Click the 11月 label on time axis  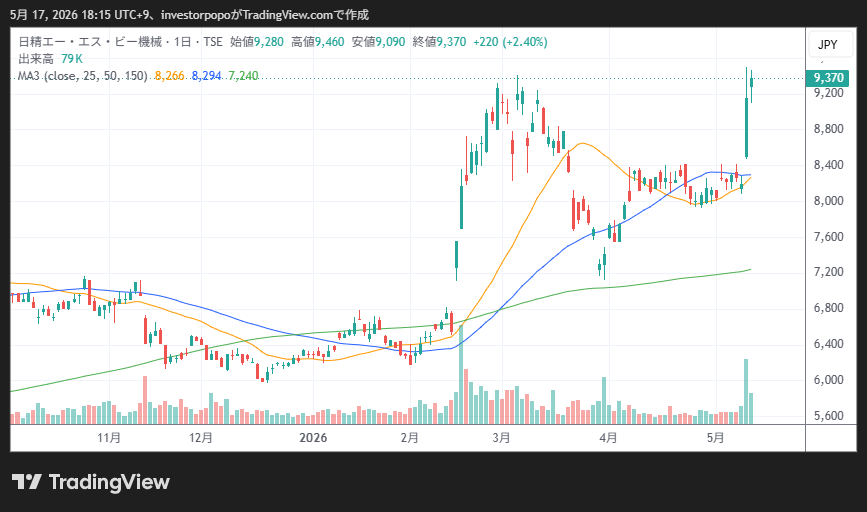[109, 438]
